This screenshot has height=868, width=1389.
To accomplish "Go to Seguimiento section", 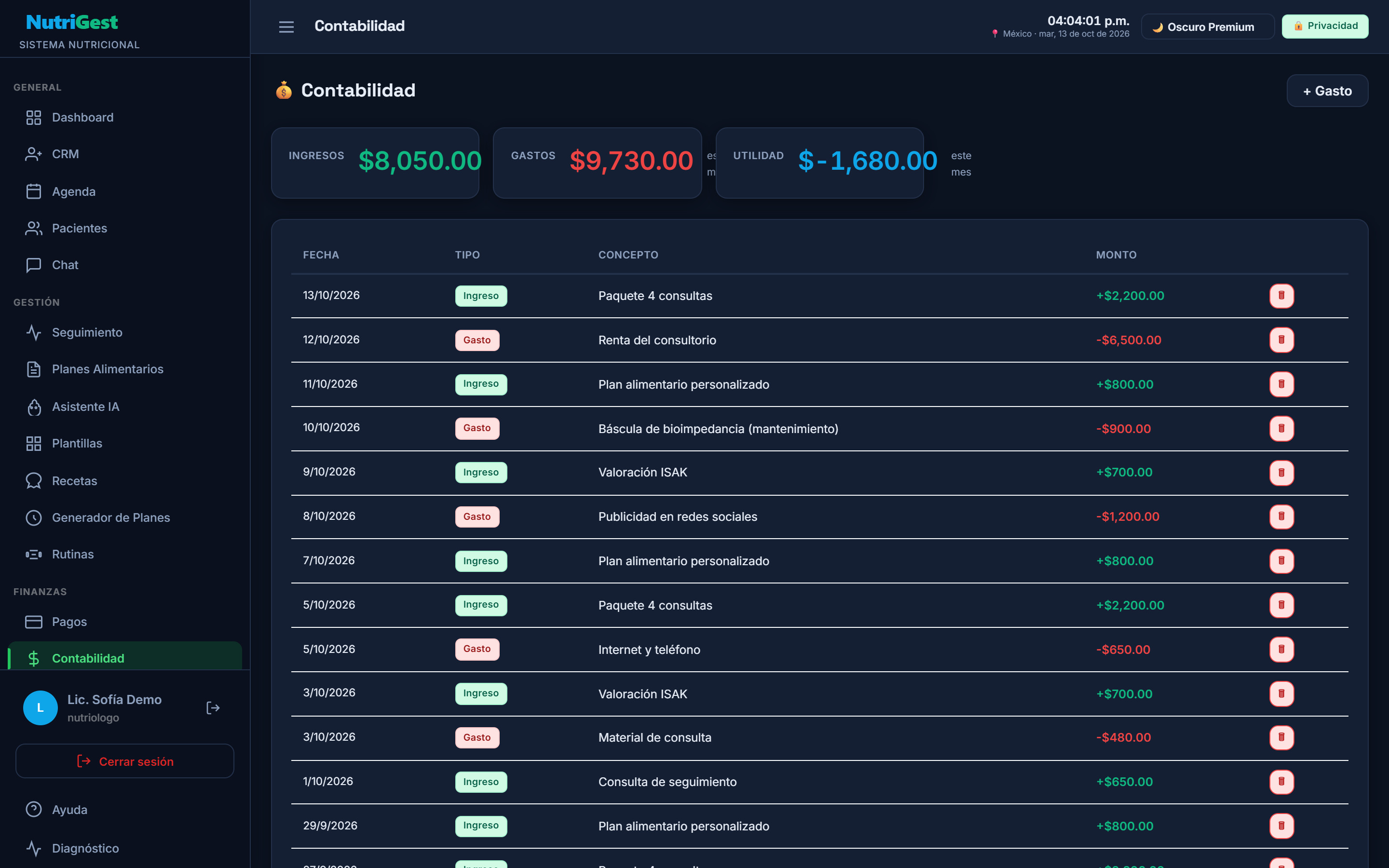I will tap(125, 332).
